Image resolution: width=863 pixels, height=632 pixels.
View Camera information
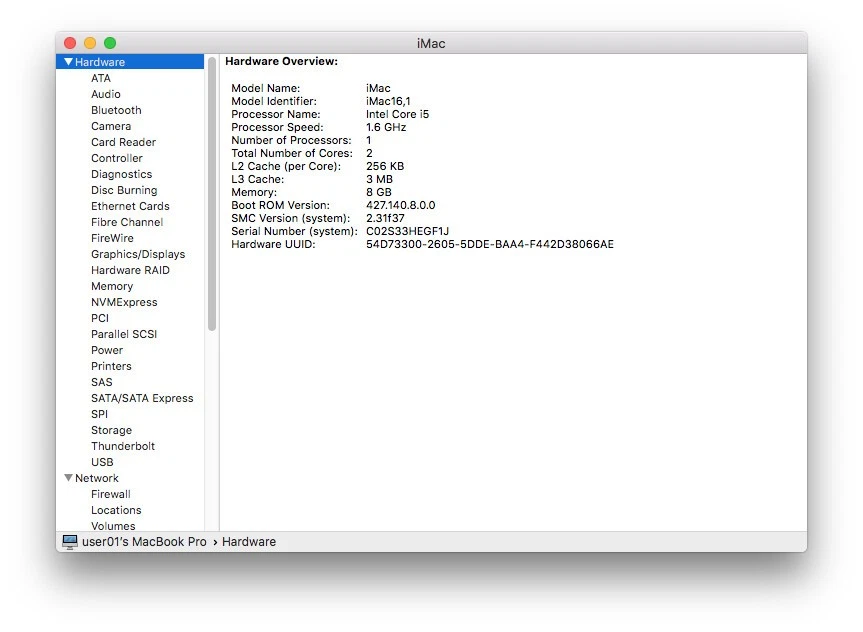pyautogui.click(x=111, y=126)
